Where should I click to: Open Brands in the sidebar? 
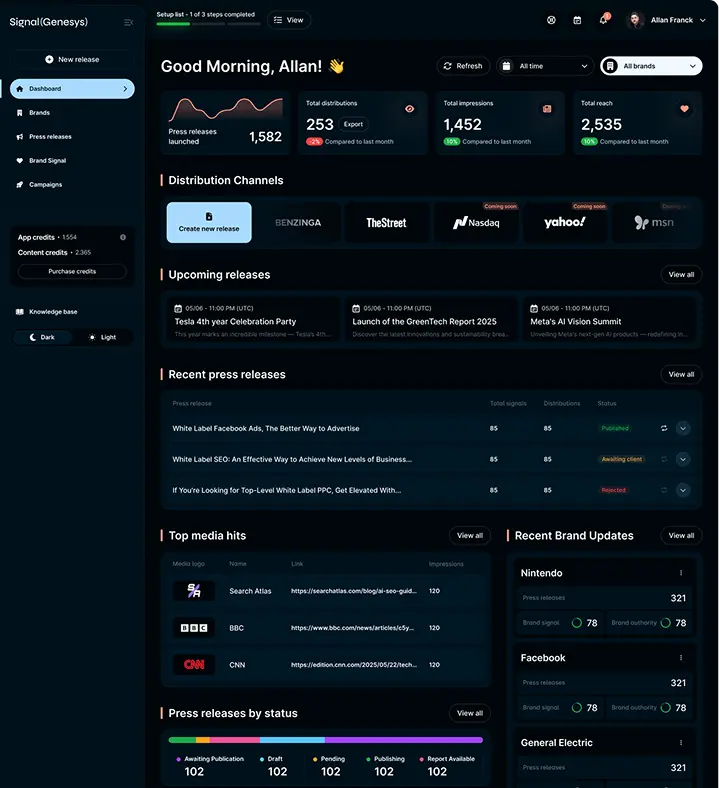click(x=39, y=113)
